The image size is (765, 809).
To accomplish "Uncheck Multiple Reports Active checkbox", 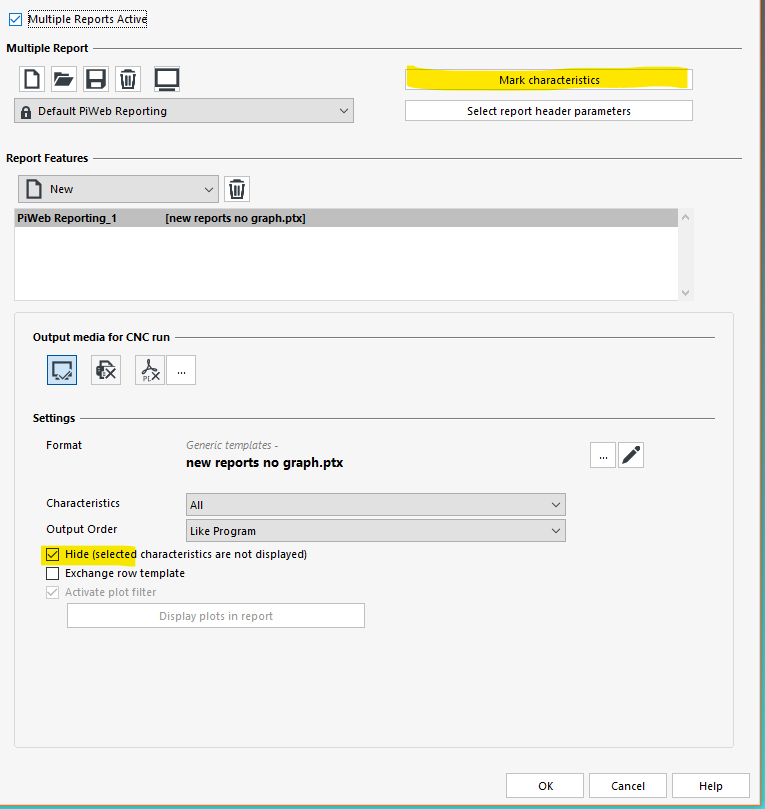I will [15, 19].
